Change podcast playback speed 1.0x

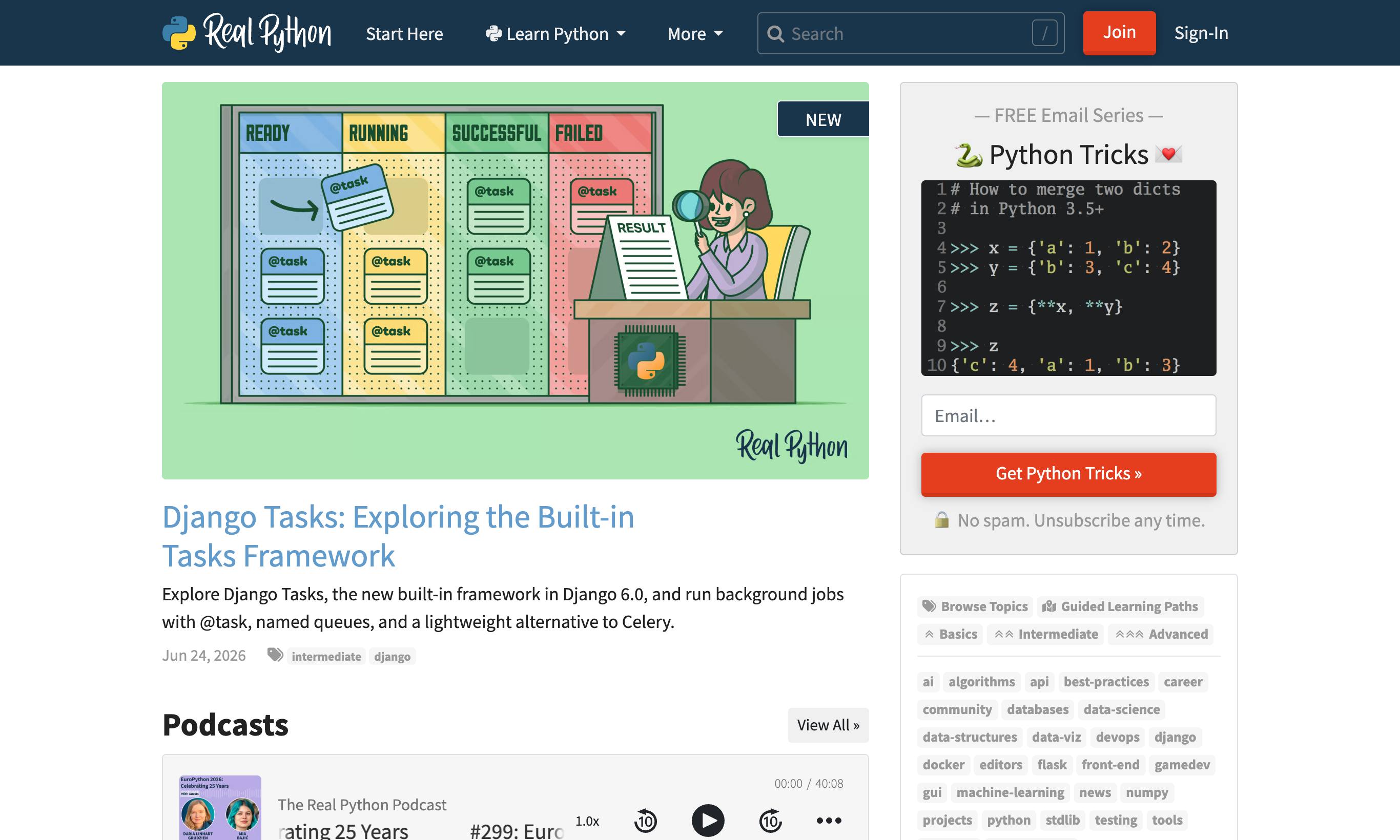tap(587, 821)
